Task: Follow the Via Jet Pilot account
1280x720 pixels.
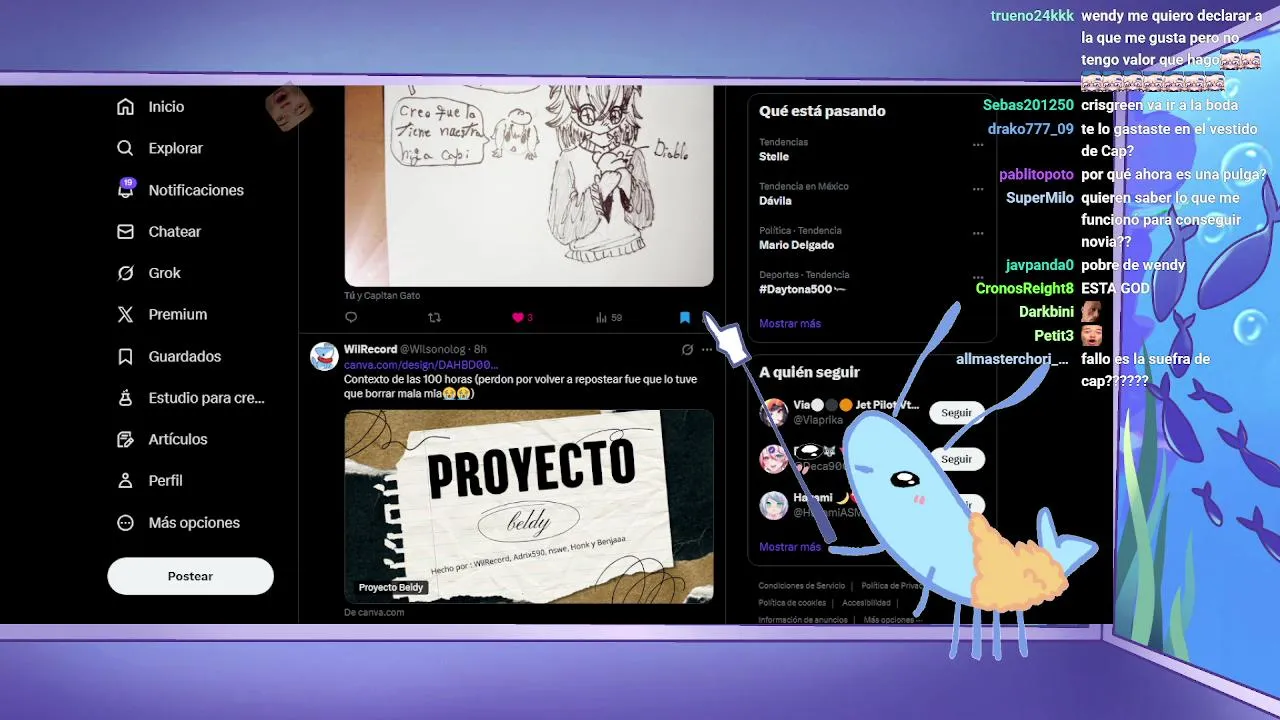Action: (956, 412)
